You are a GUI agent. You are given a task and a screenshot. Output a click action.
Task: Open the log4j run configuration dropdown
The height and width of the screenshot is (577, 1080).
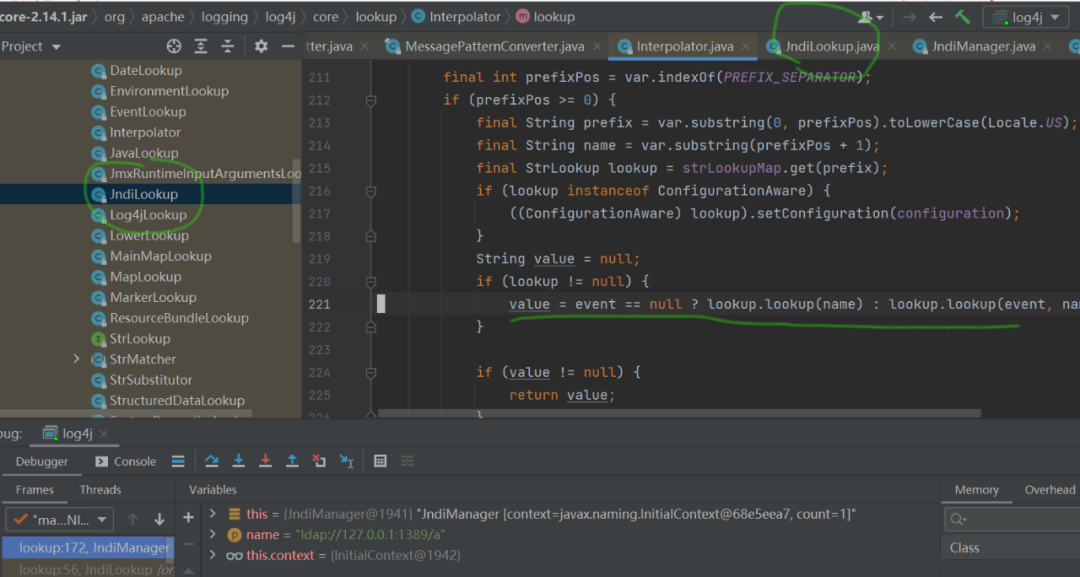click(1026, 17)
